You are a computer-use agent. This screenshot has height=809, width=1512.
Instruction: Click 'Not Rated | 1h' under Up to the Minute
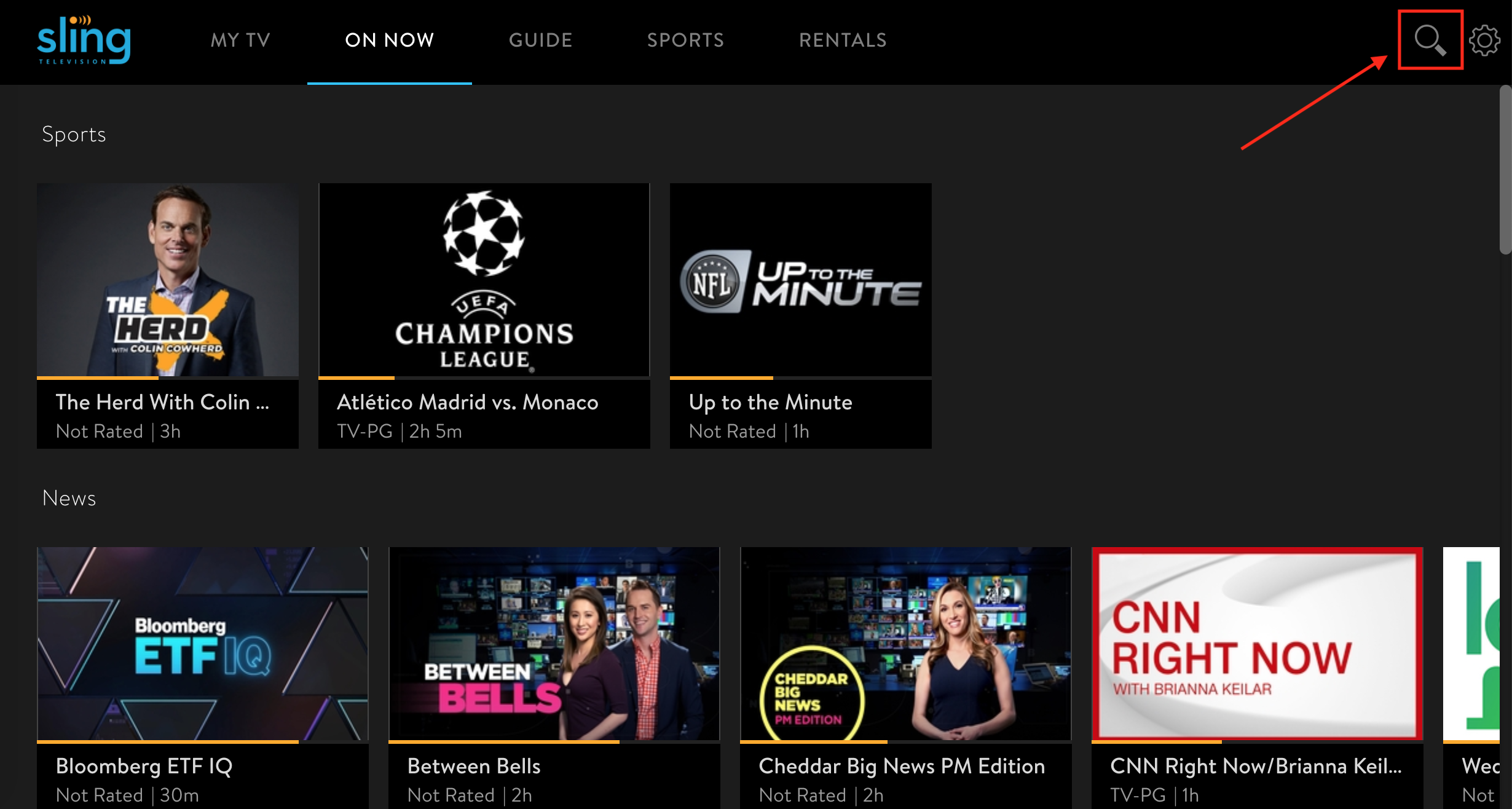[x=749, y=432]
